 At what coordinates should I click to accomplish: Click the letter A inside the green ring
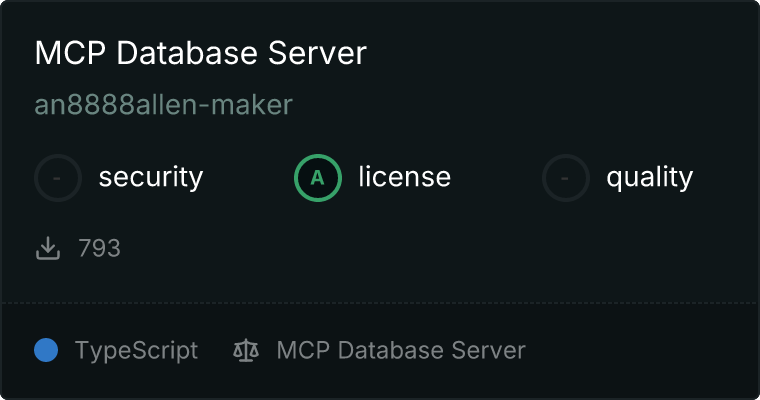[318, 178]
